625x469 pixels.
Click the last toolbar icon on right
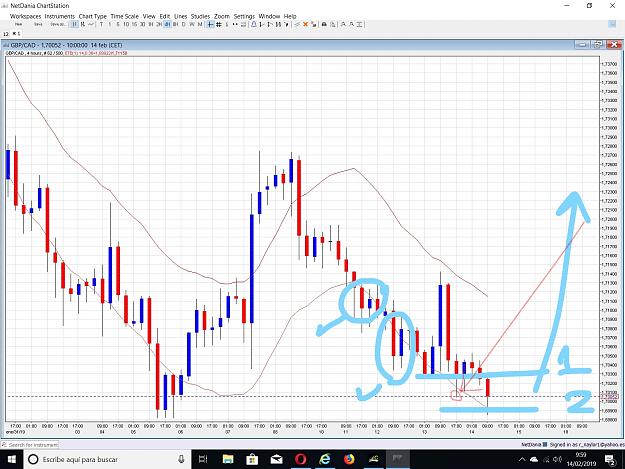point(360,24)
